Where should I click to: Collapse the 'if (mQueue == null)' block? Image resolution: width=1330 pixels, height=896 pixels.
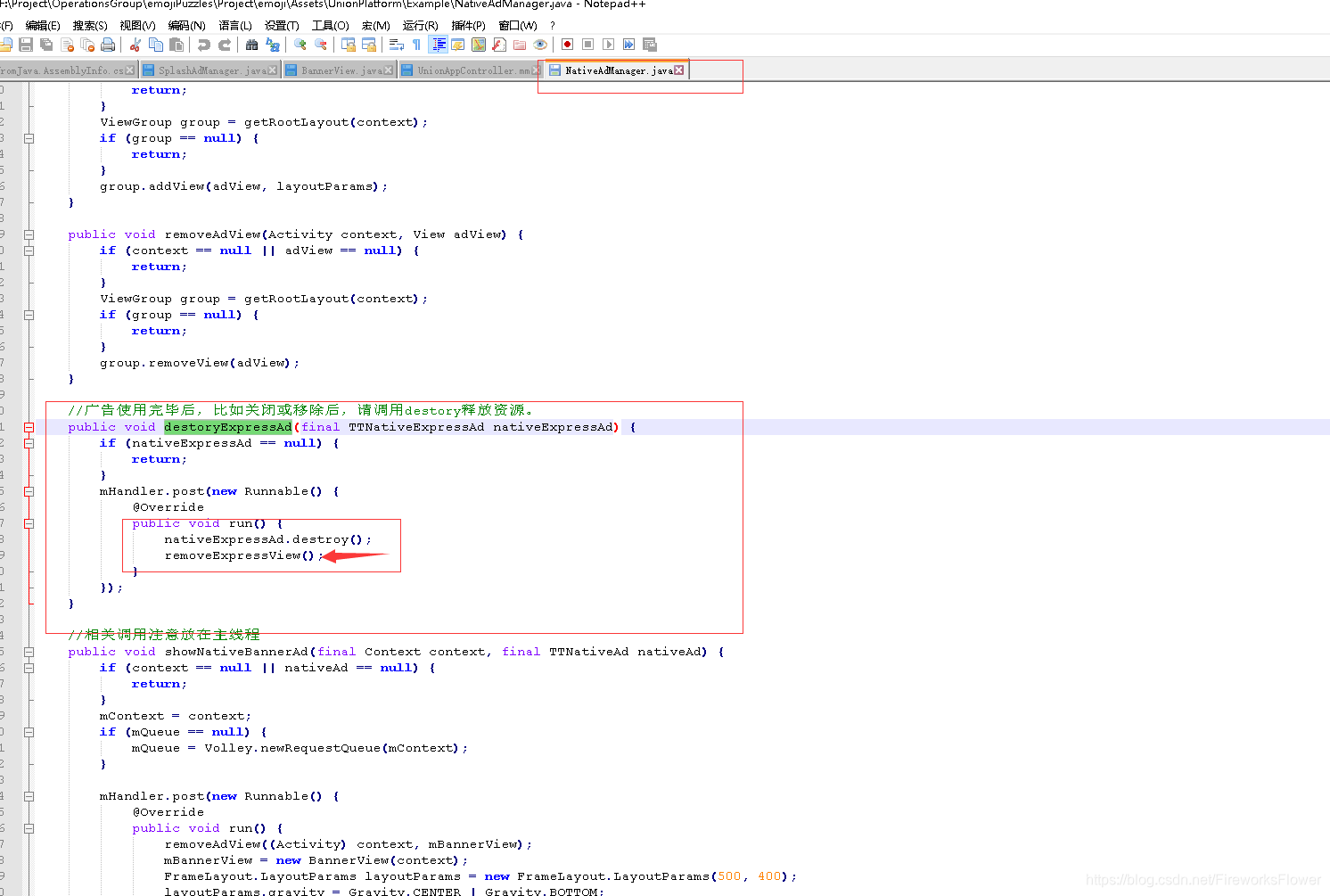(x=29, y=732)
